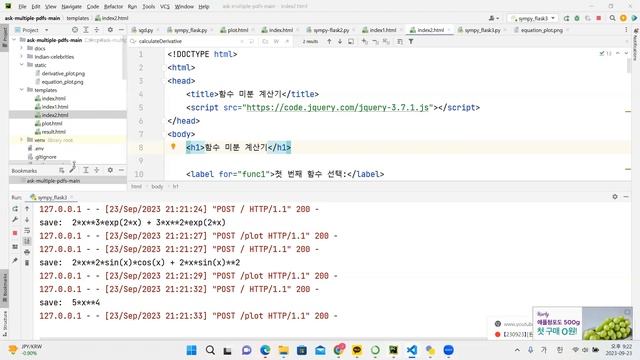
Task: Open Microsoft Edge from the taskbar
Action: (x=265, y=350)
